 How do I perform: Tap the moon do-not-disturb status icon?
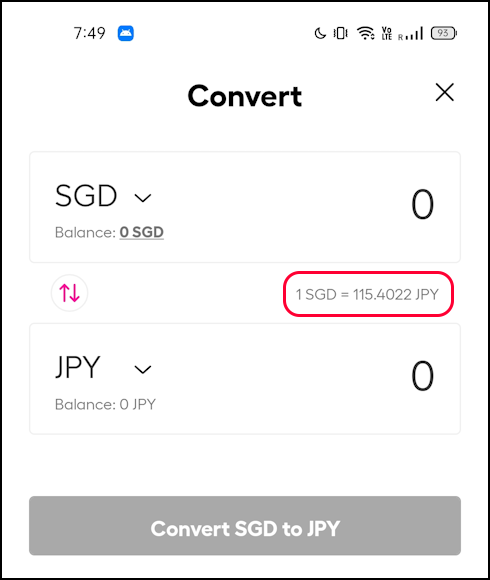320,33
